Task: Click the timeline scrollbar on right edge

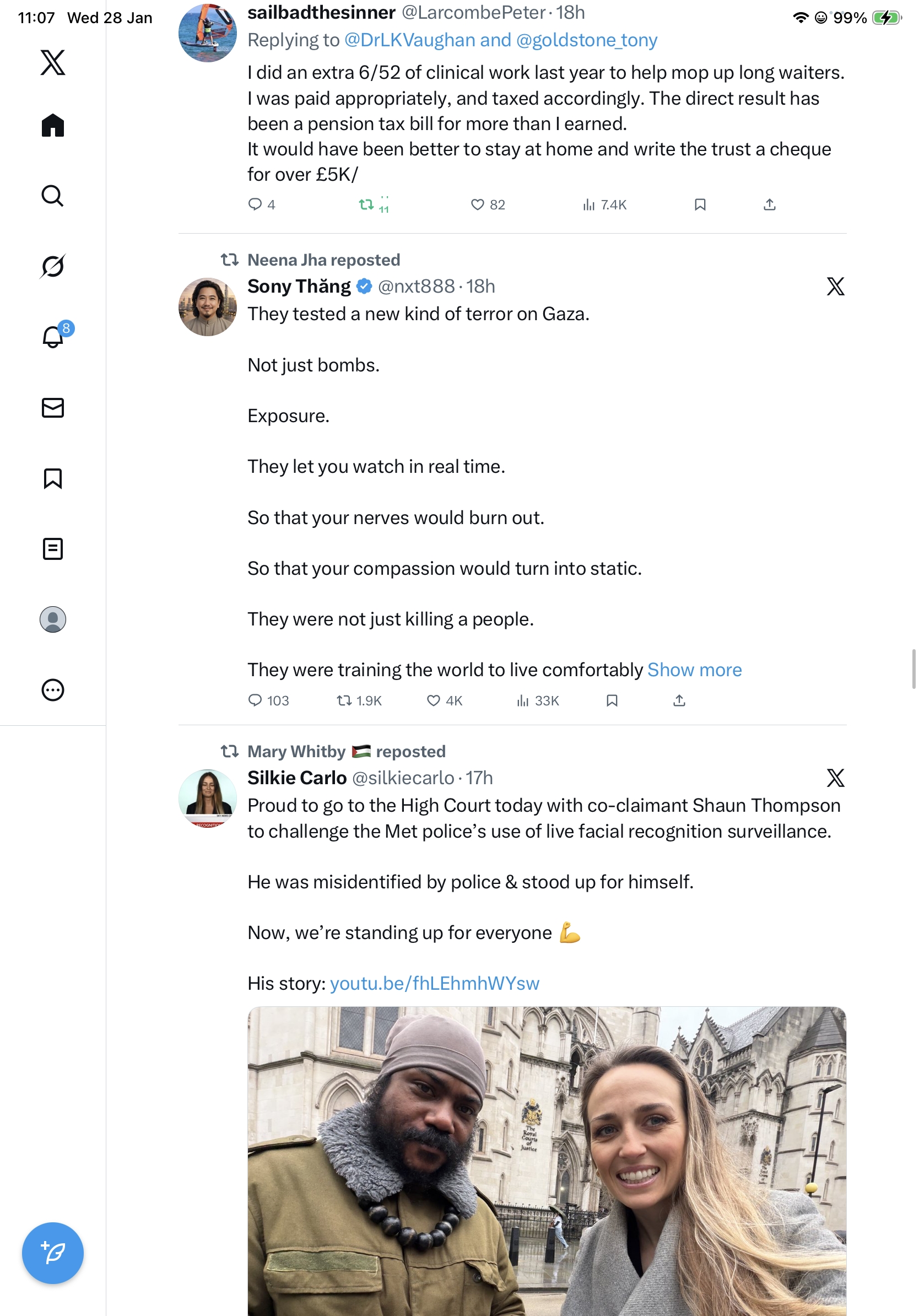Action: point(914,668)
